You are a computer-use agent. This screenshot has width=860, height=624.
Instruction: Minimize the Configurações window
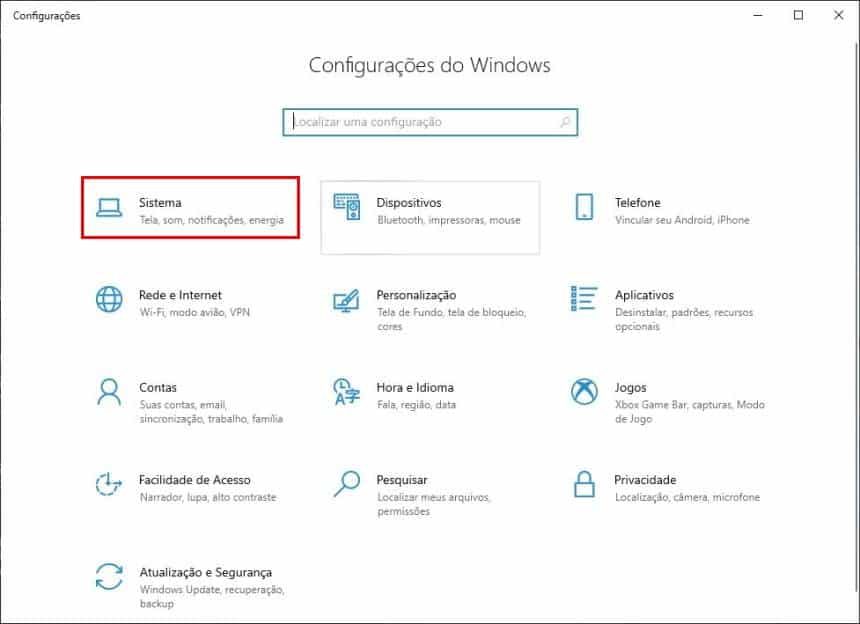tap(758, 15)
